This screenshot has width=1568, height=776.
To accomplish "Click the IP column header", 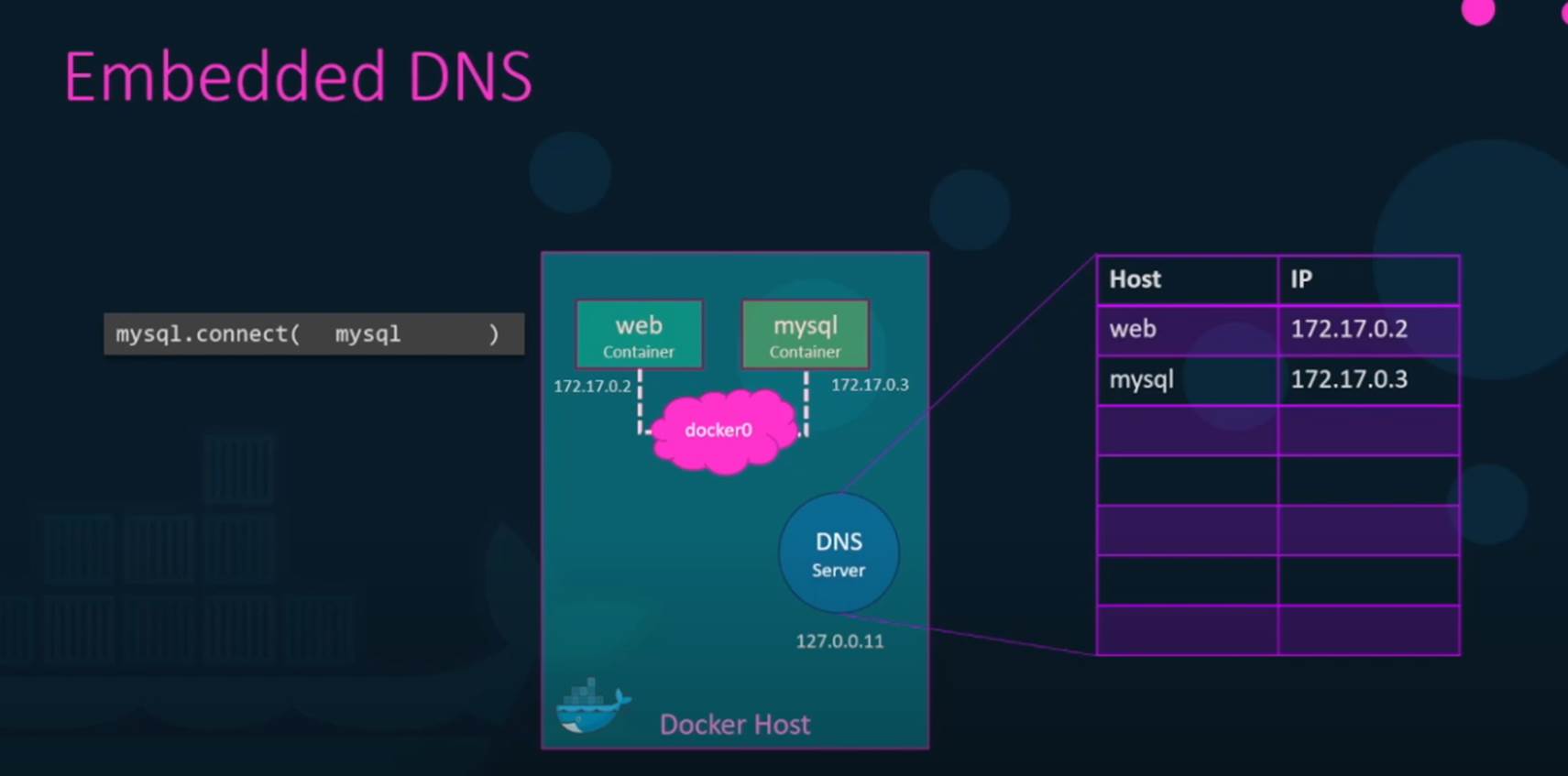I will pyautogui.click(x=1368, y=280).
